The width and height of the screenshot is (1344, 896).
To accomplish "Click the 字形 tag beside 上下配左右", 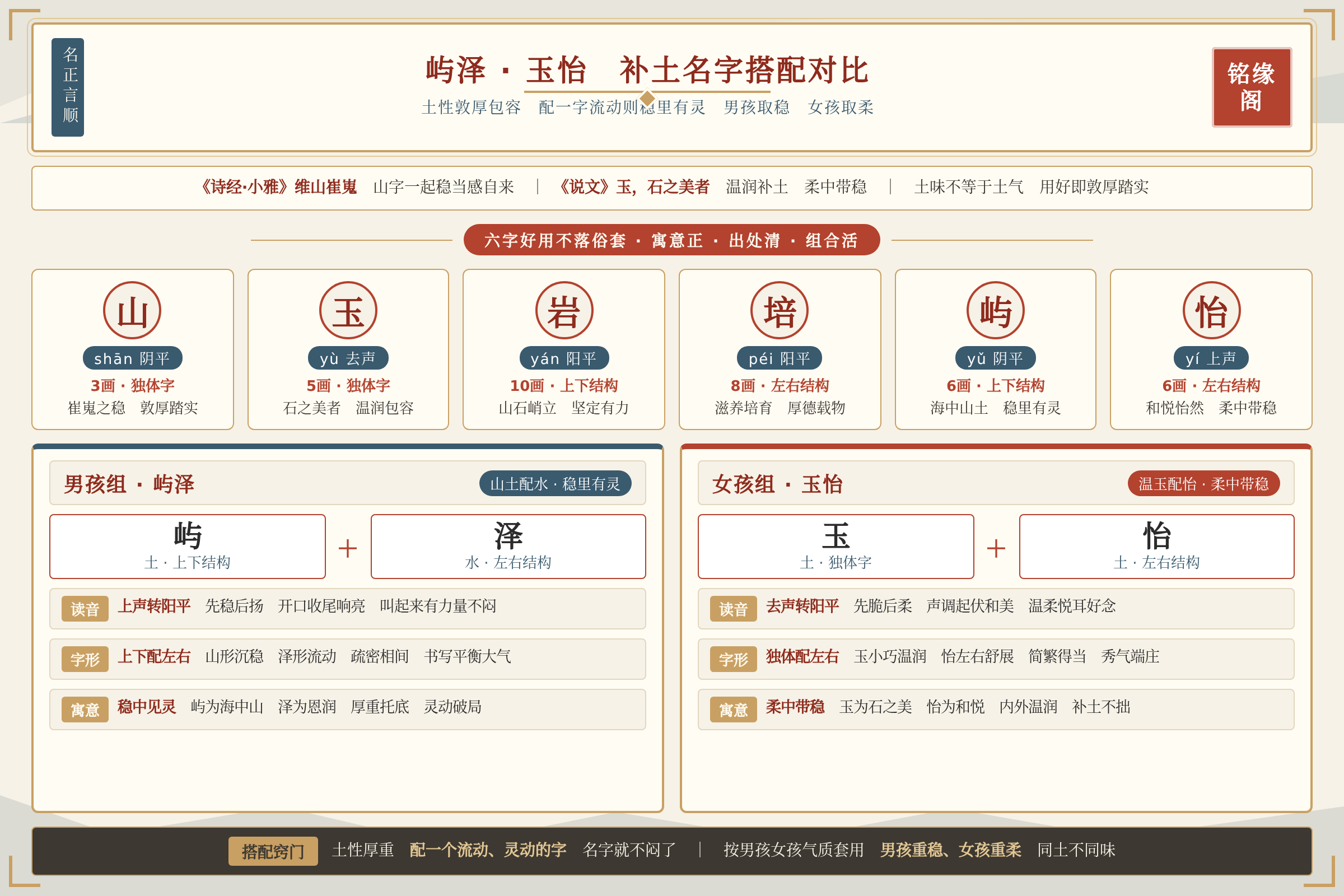I will pyautogui.click(x=85, y=660).
